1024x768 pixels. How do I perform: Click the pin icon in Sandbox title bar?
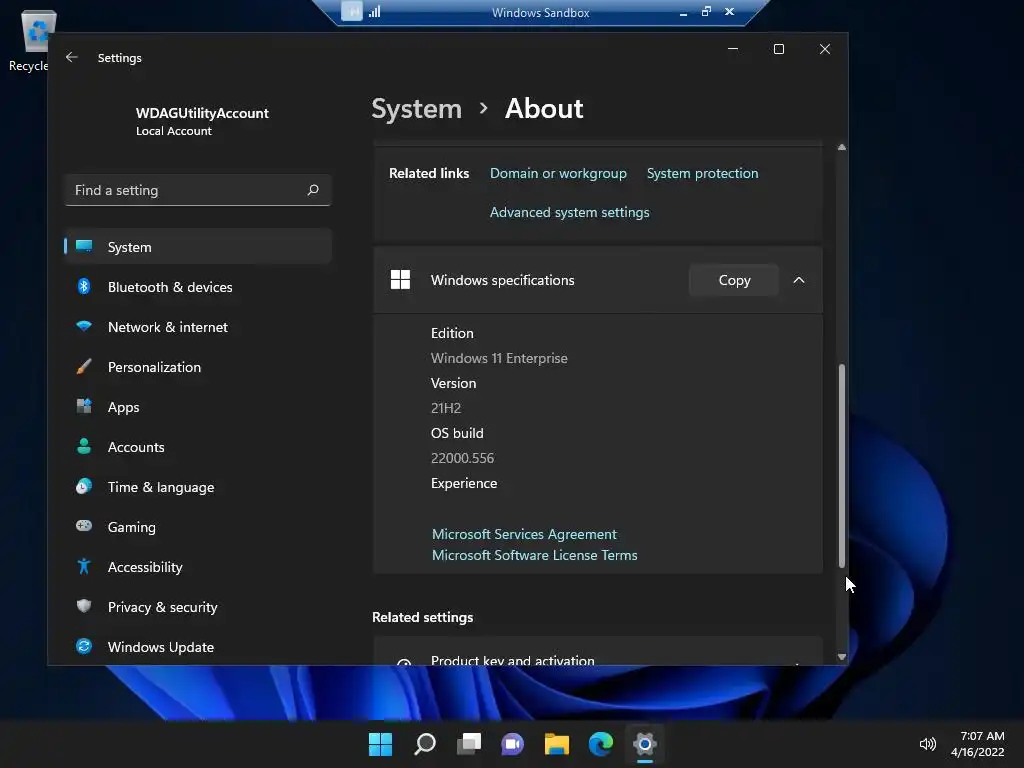352,12
